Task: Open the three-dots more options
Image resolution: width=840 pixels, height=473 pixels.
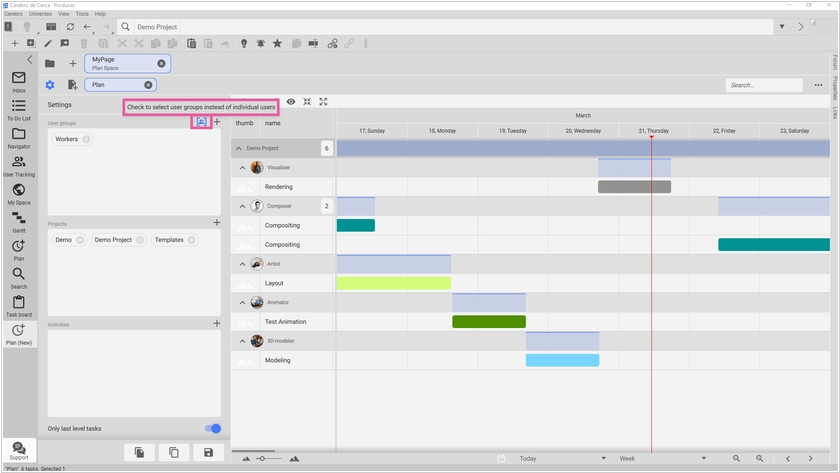Action: click(x=818, y=85)
